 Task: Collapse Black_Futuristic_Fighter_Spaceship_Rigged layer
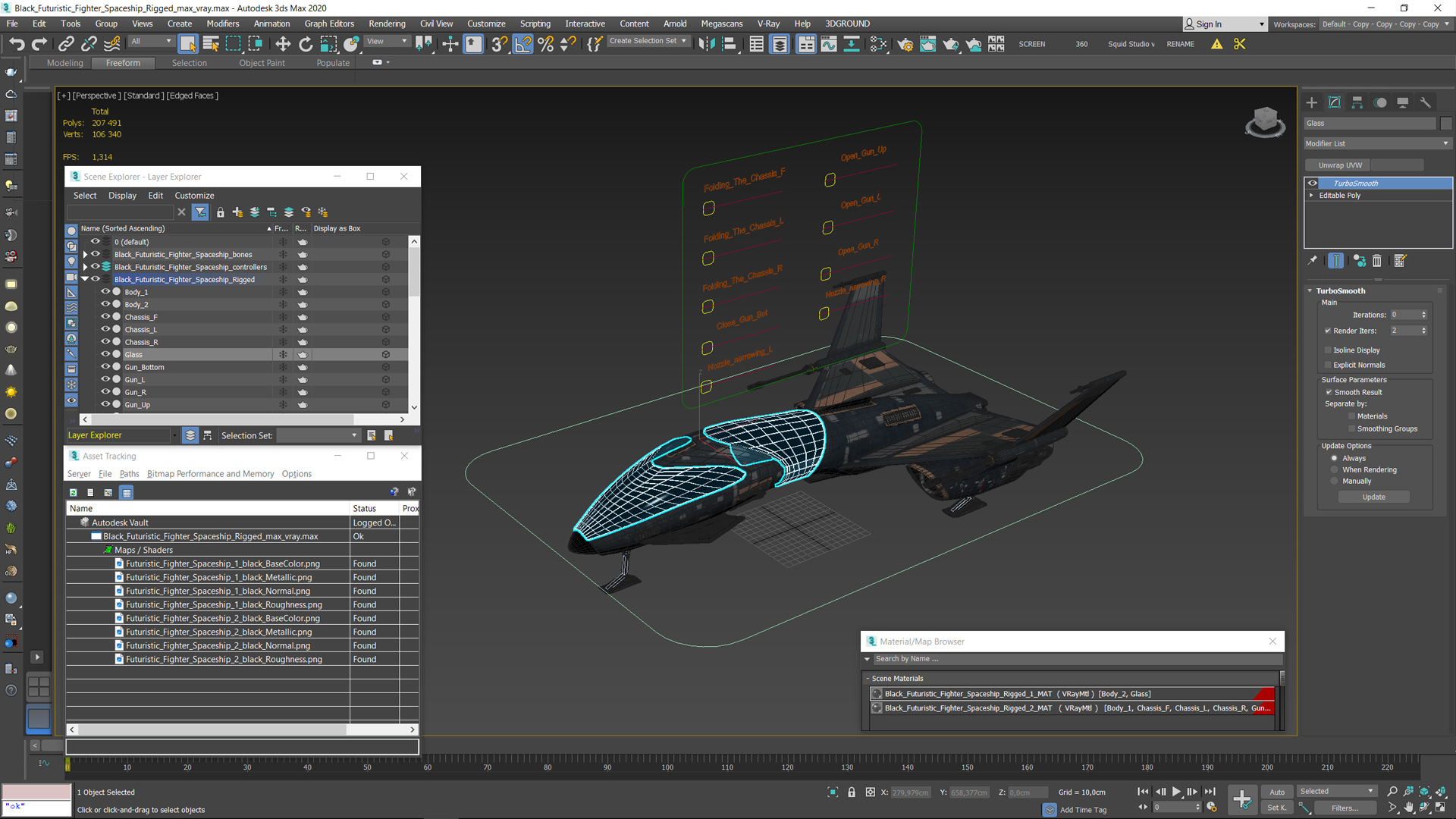(x=85, y=279)
